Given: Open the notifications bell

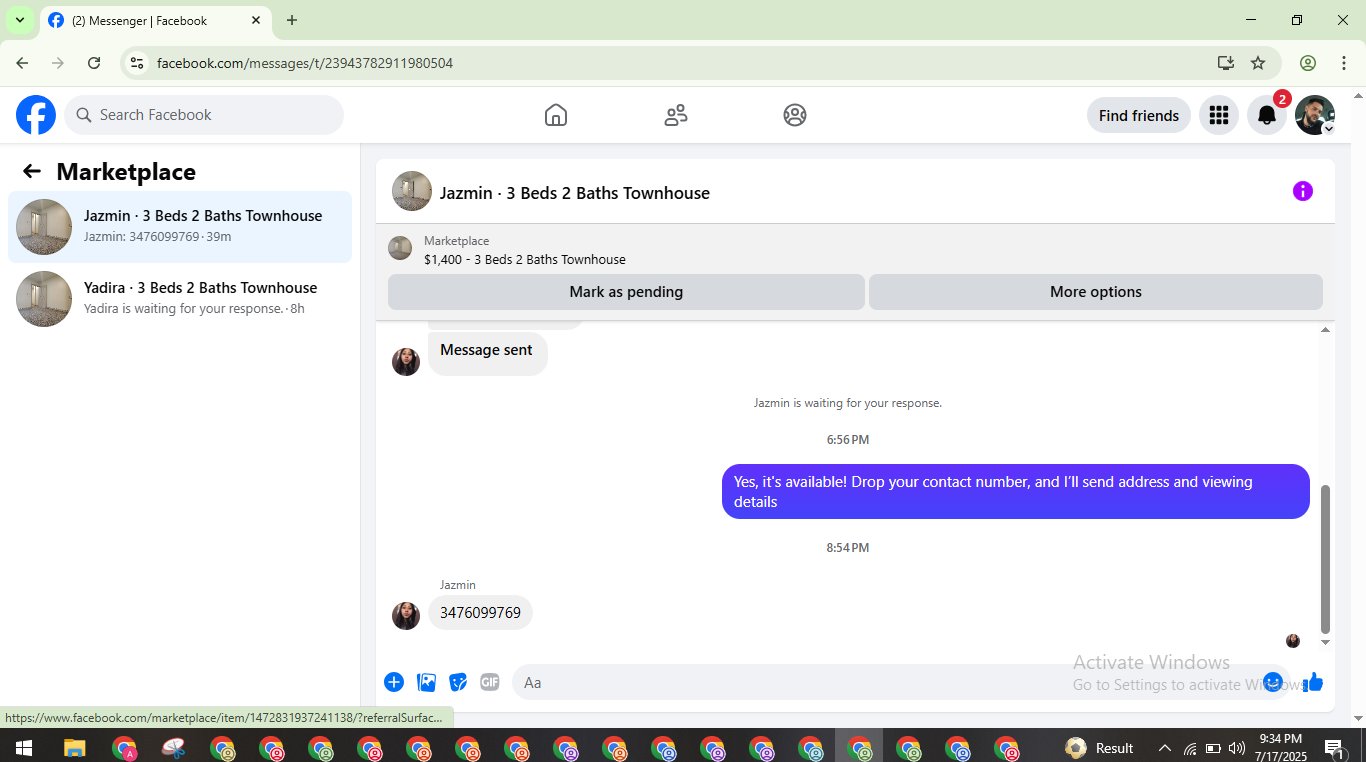Looking at the screenshot, I should tap(1267, 115).
